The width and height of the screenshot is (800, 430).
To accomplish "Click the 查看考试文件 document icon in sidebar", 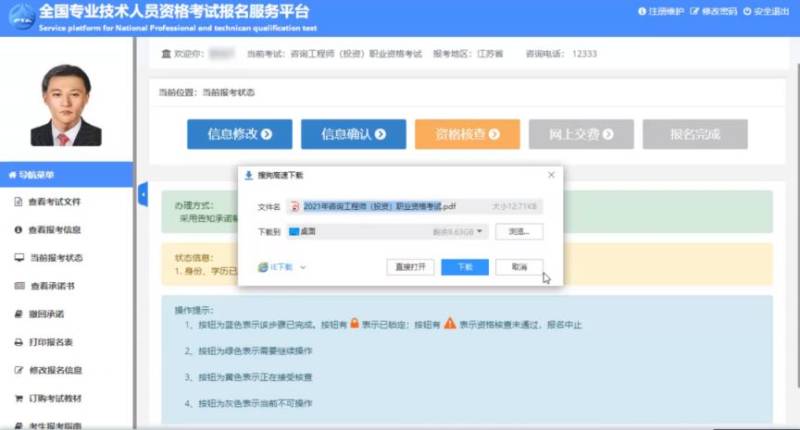I will [18, 202].
